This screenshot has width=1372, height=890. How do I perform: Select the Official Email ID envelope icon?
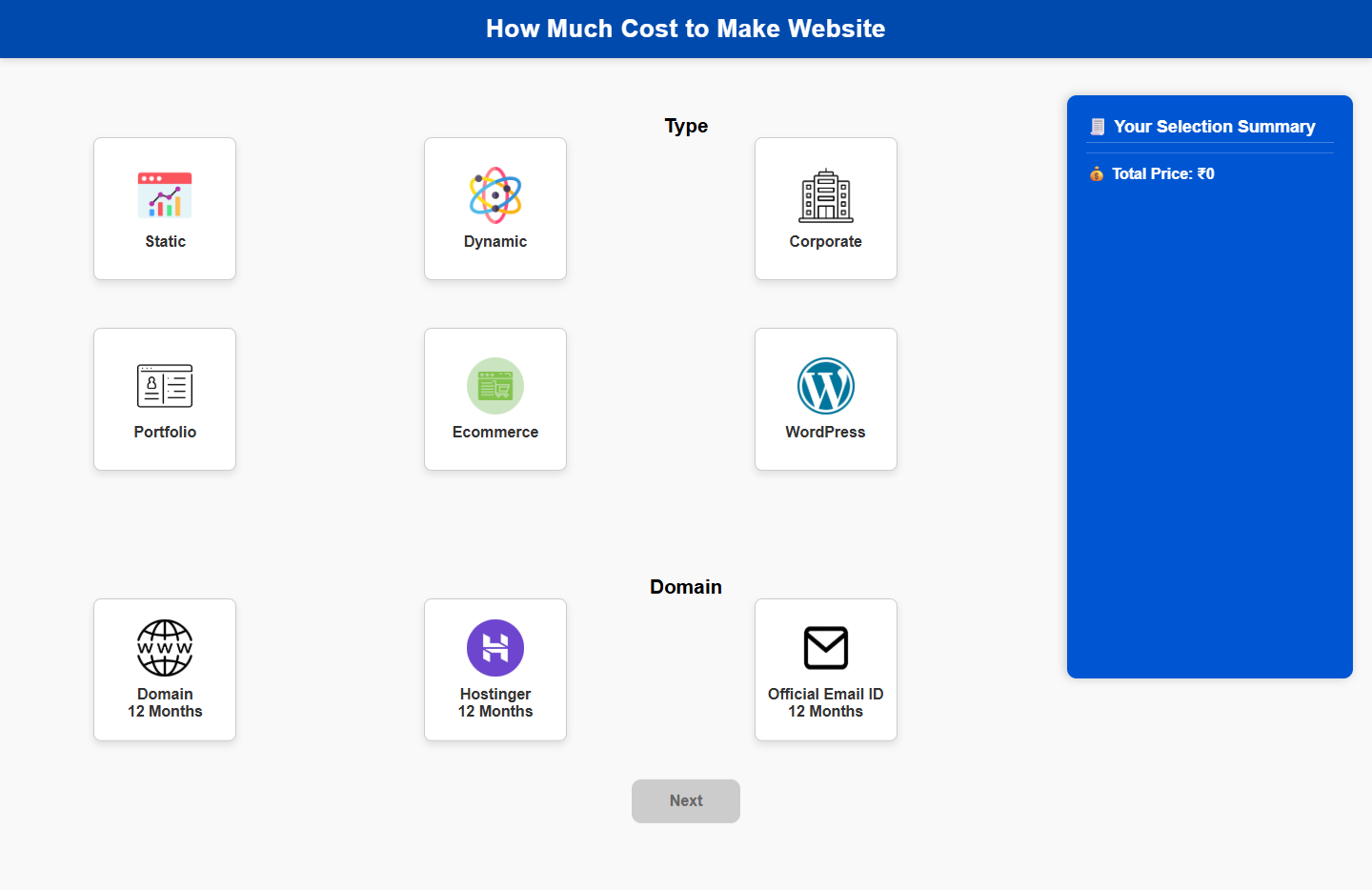pyautogui.click(x=825, y=647)
